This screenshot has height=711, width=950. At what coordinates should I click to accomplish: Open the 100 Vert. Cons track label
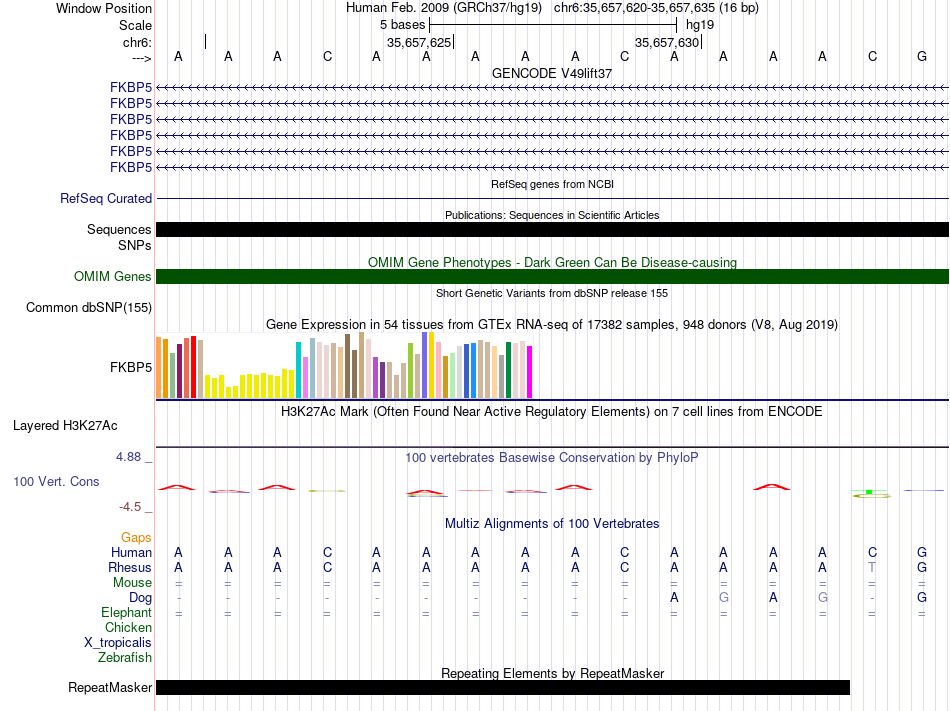56,481
